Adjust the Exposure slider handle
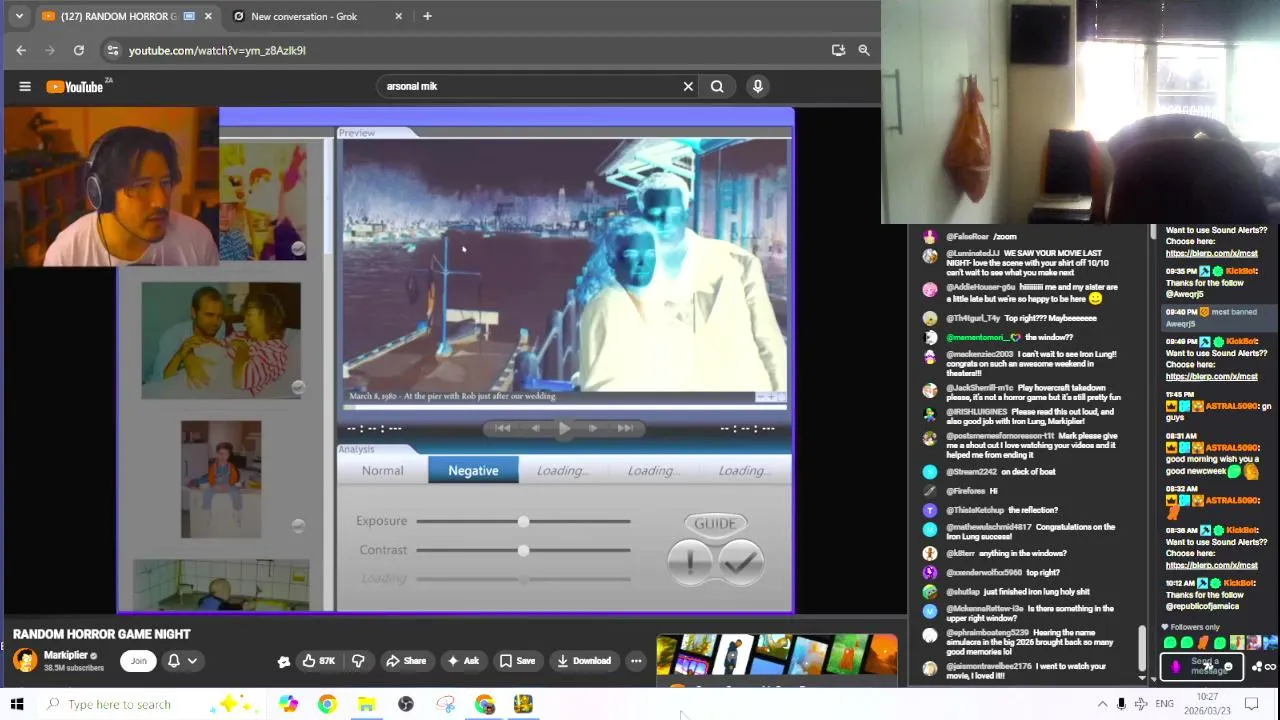 (x=523, y=521)
